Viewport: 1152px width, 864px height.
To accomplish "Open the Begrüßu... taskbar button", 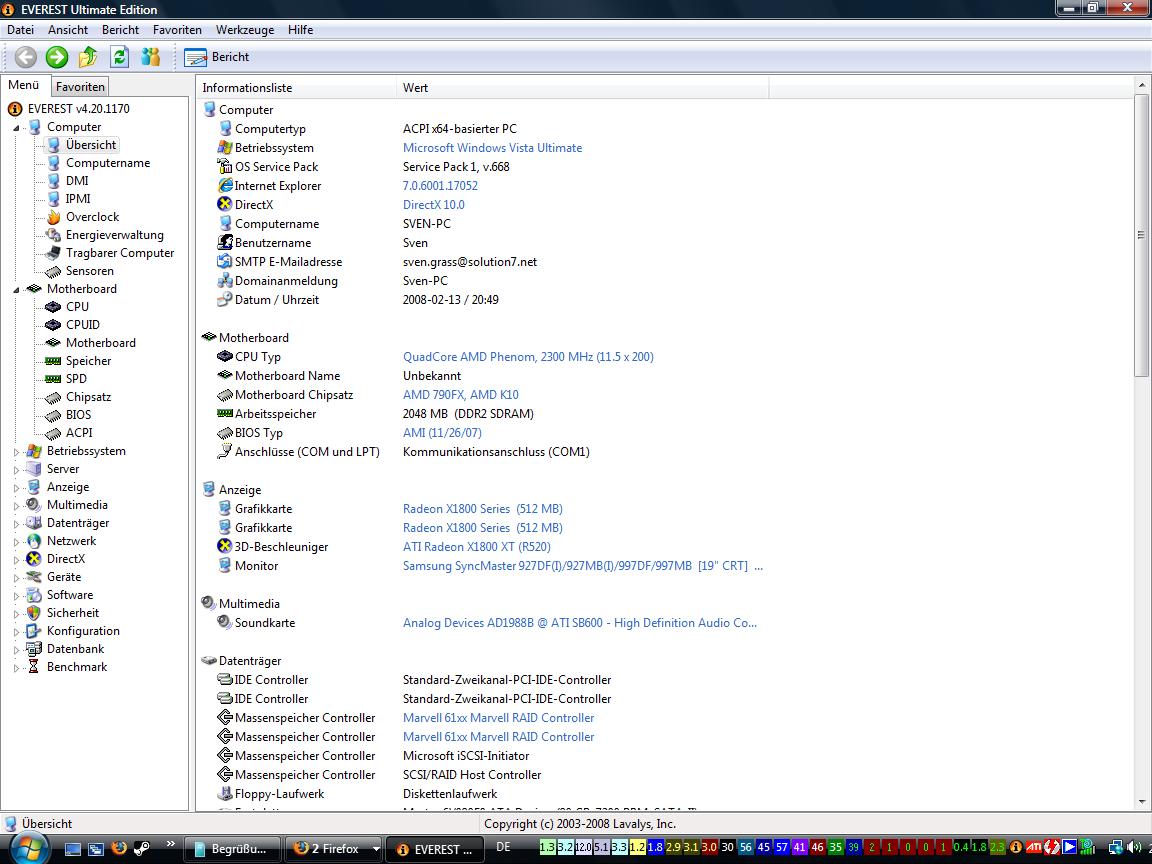I will click(232, 849).
